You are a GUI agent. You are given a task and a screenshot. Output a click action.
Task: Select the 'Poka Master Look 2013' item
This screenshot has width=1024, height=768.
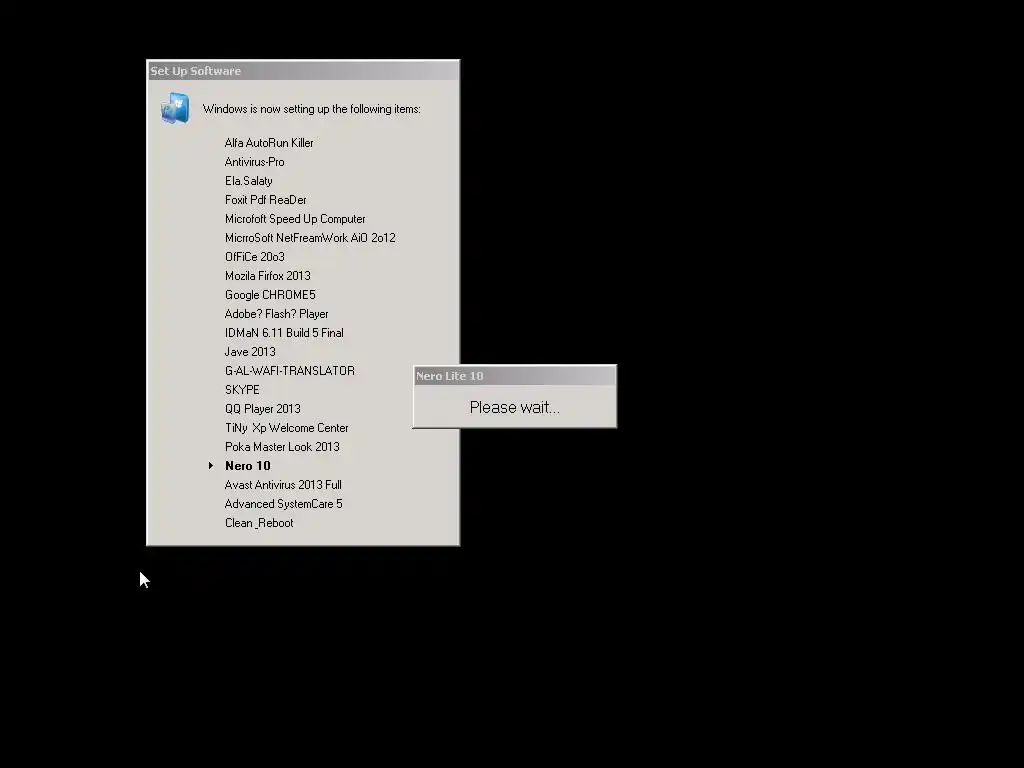(x=282, y=447)
